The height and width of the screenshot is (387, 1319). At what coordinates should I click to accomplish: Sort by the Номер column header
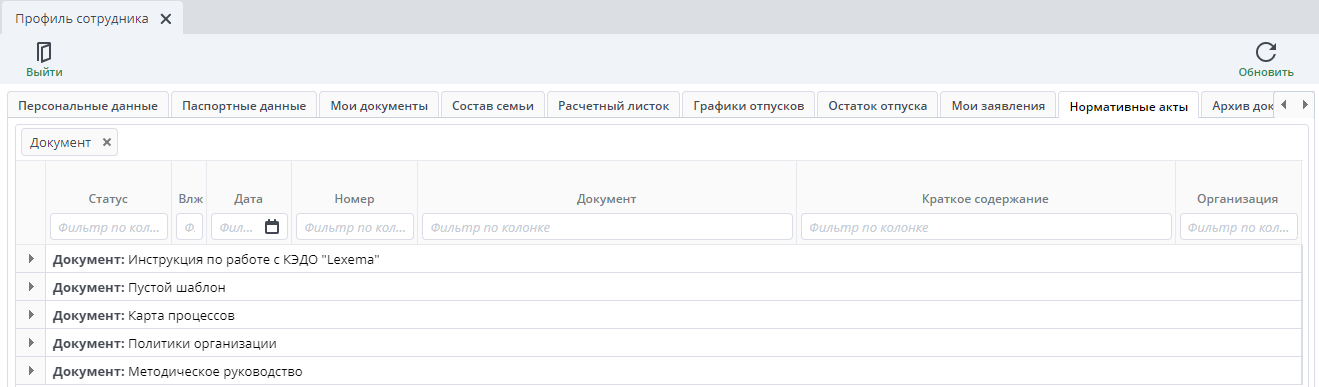pyautogui.click(x=354, y=199)
